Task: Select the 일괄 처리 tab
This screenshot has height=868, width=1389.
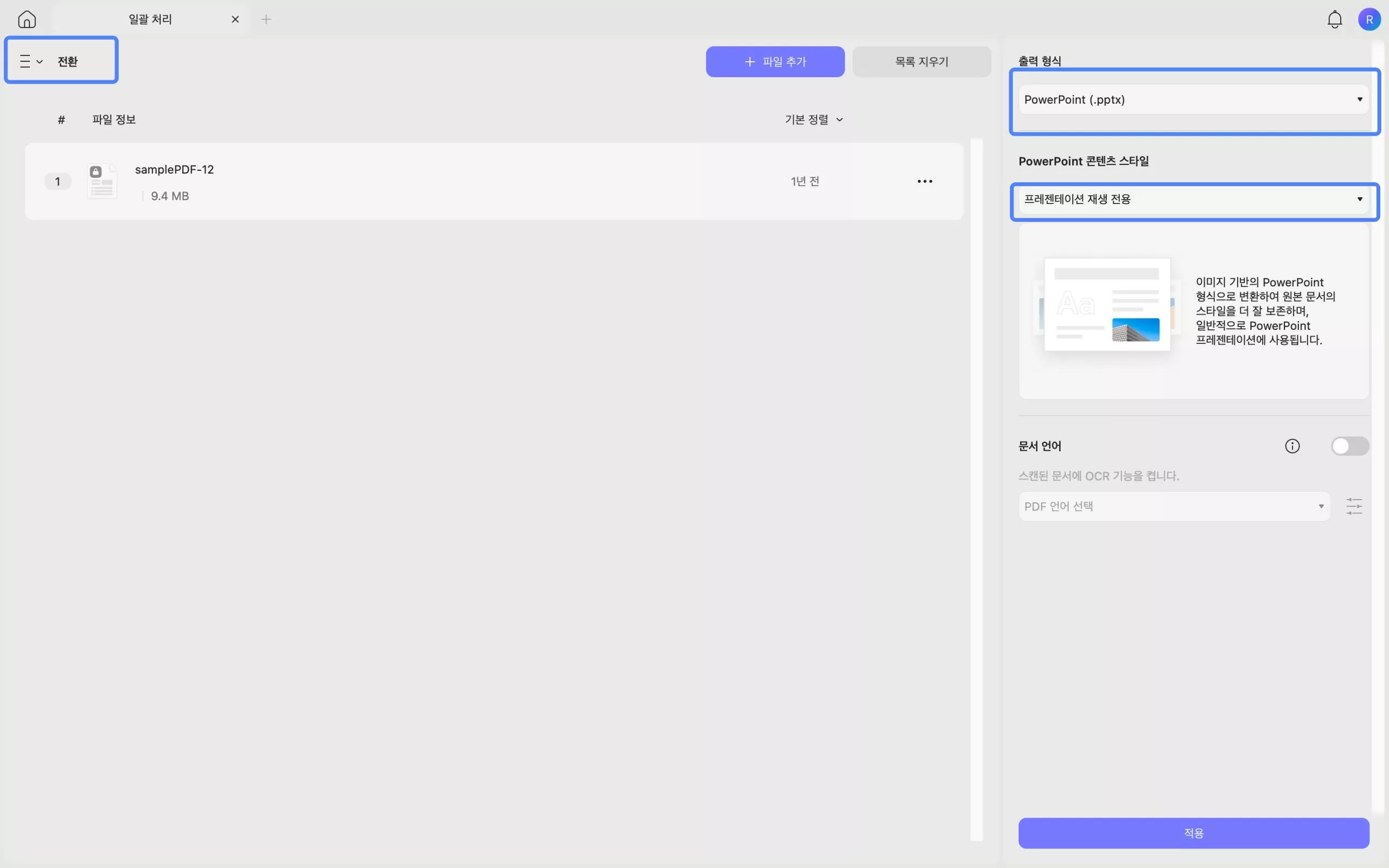Action: [150, 20]
